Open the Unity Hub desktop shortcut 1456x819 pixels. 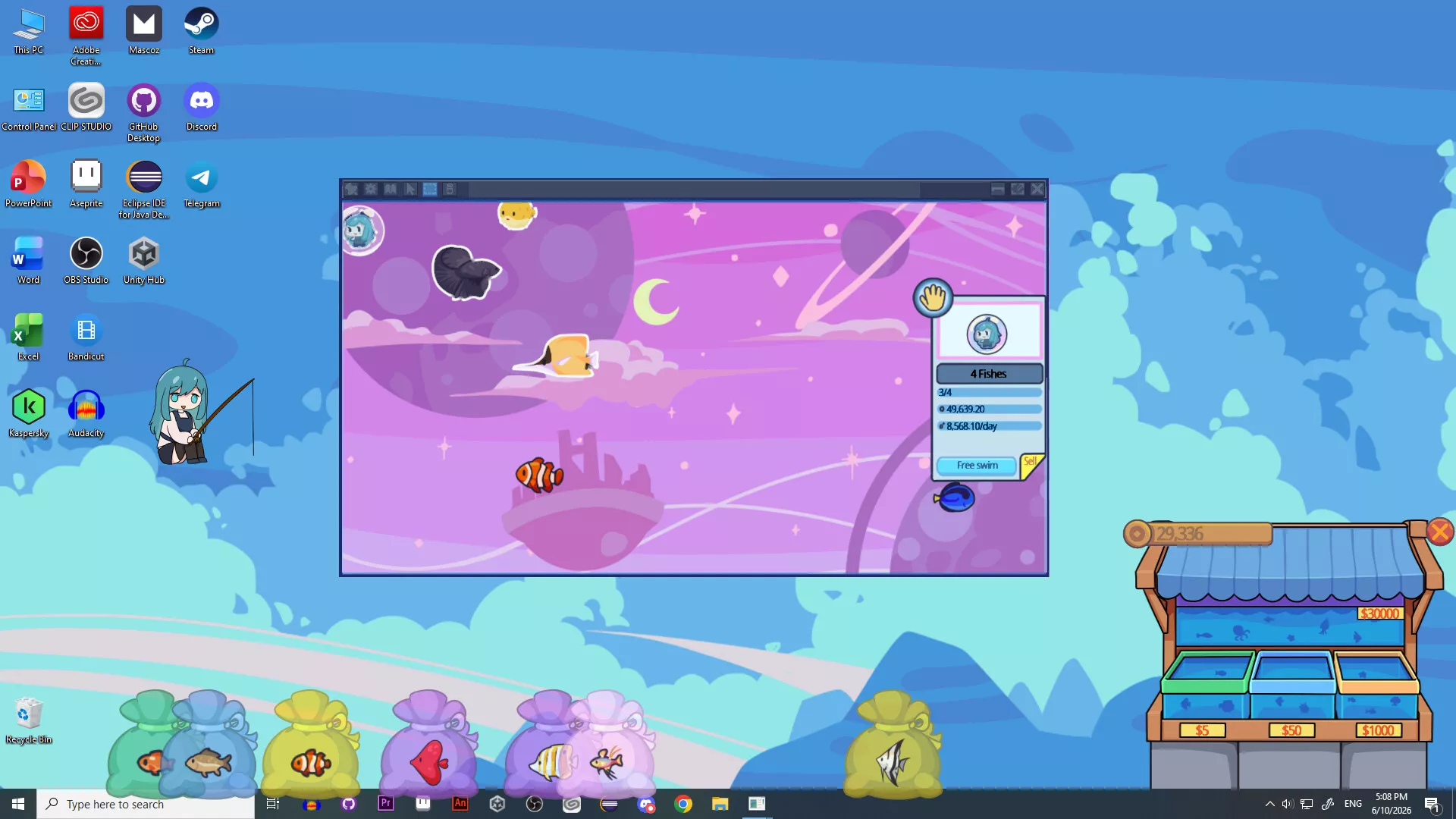click(x=143, y=261)
